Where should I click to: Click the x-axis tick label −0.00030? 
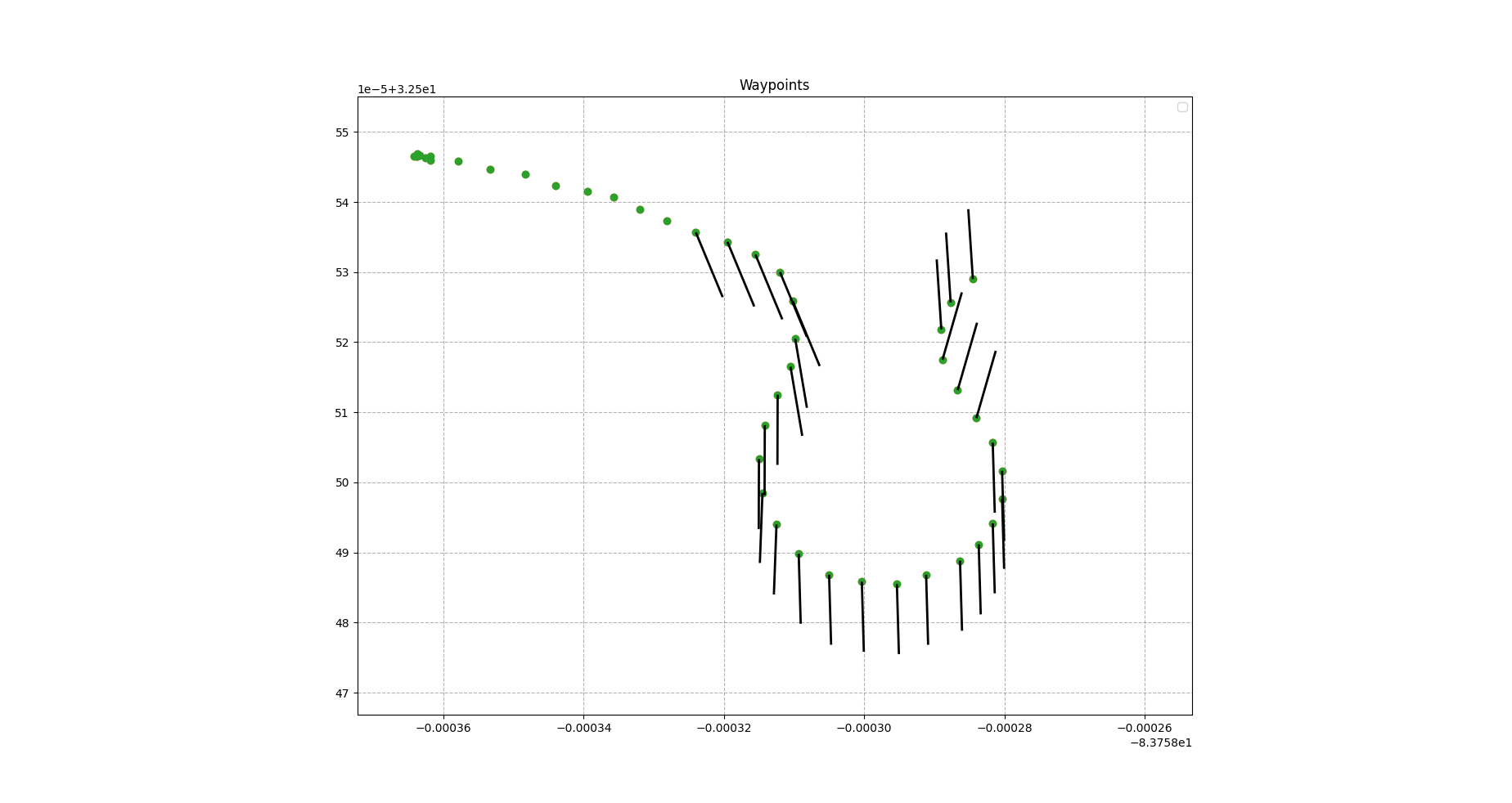coord(864,728)
